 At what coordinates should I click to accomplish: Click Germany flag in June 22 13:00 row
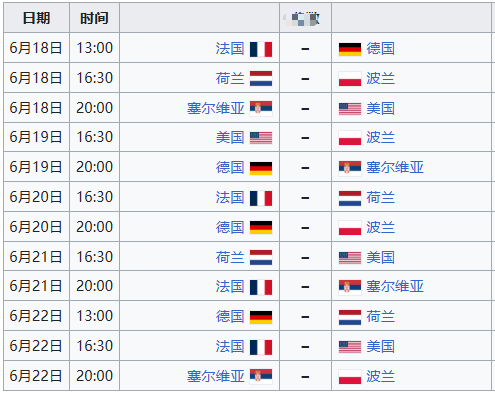point(261,317)
